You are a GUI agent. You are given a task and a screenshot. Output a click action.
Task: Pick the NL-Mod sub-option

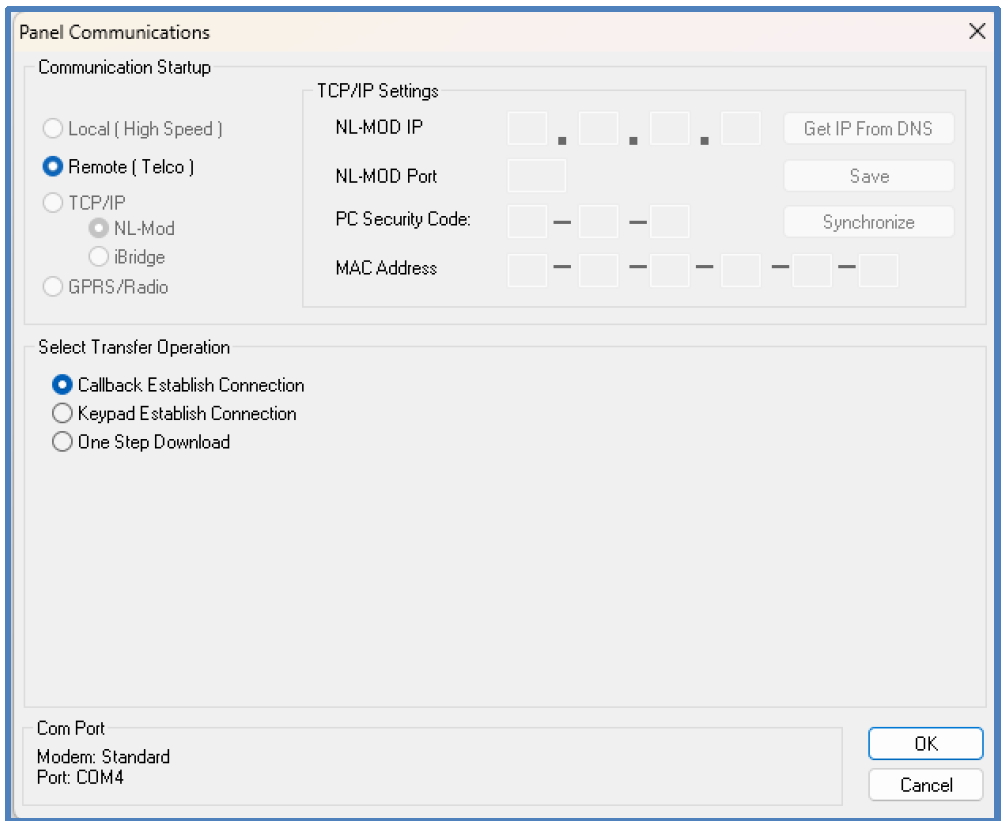99,228
